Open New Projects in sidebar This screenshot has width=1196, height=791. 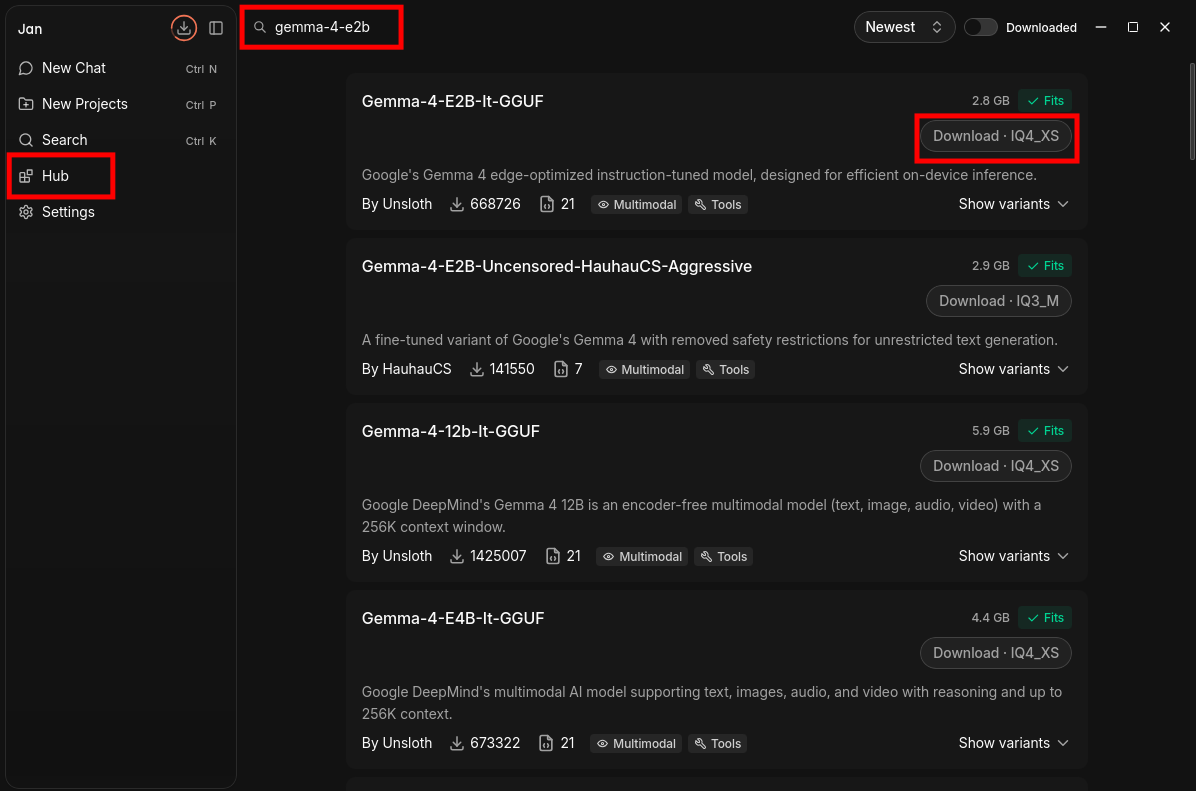pos(120,105)
